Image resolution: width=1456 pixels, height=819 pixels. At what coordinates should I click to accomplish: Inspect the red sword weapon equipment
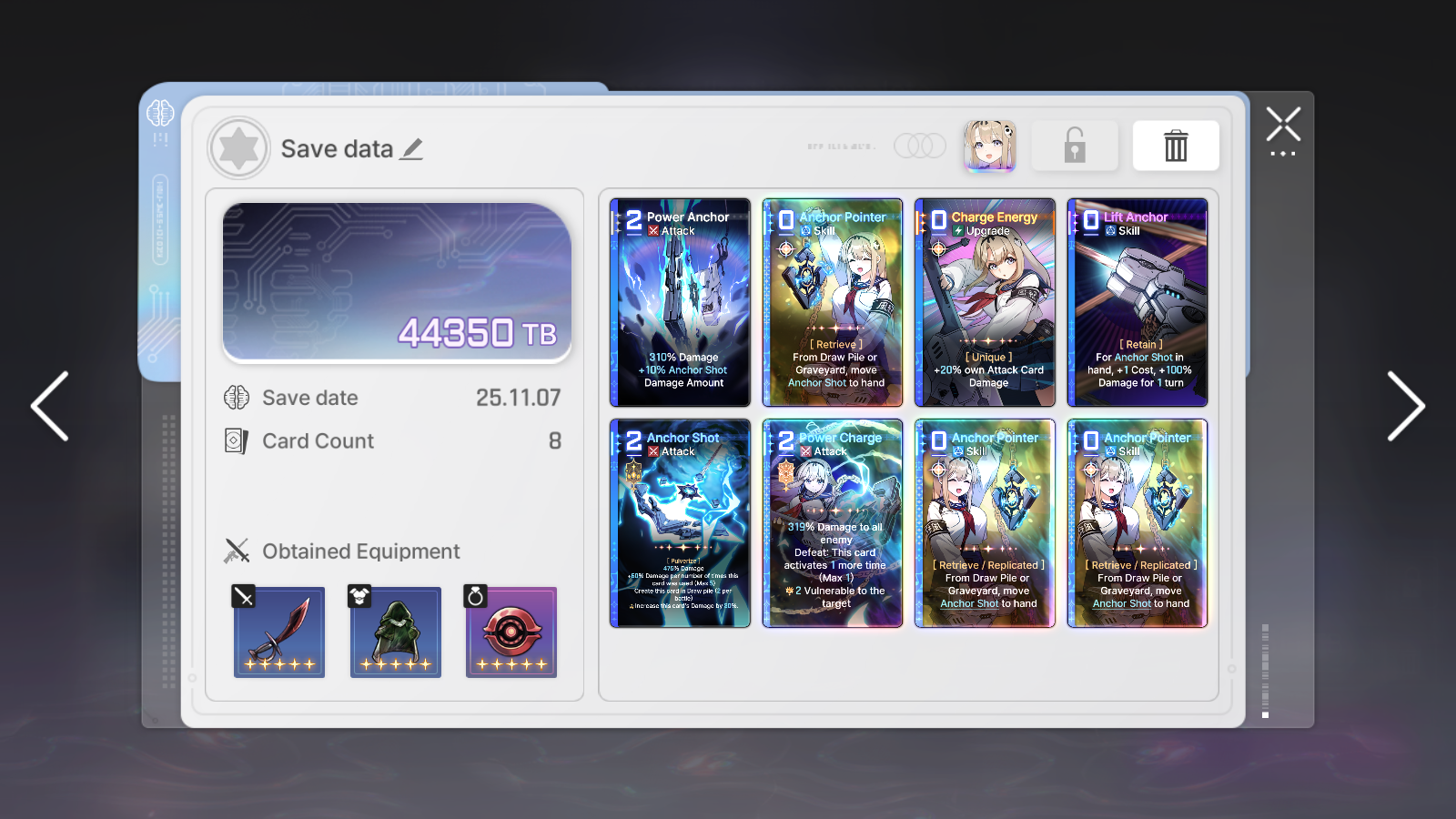click(279, 632)
